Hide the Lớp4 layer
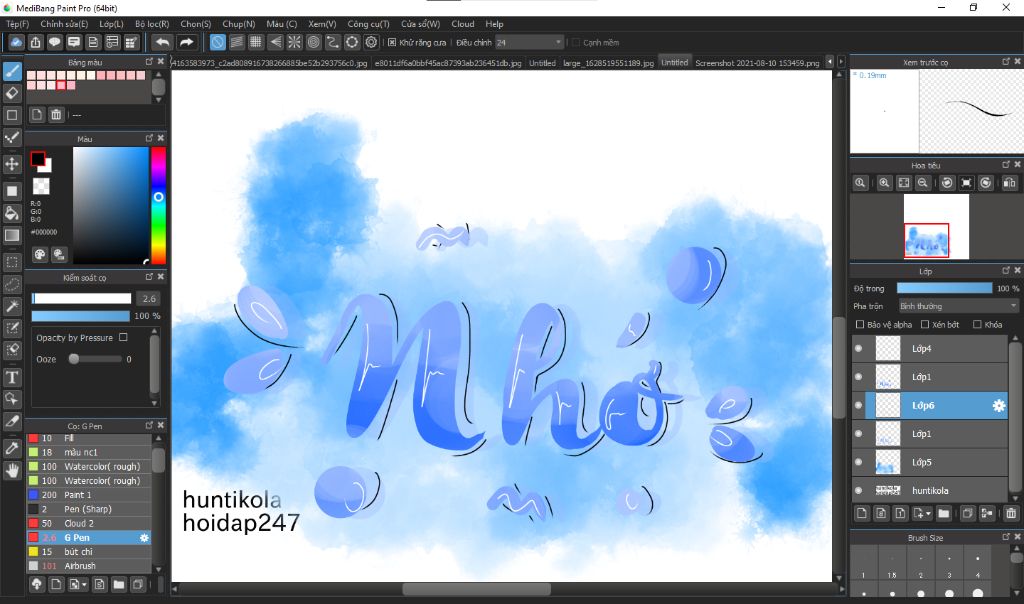This screenshot has width=1024, height=604. 858,349
